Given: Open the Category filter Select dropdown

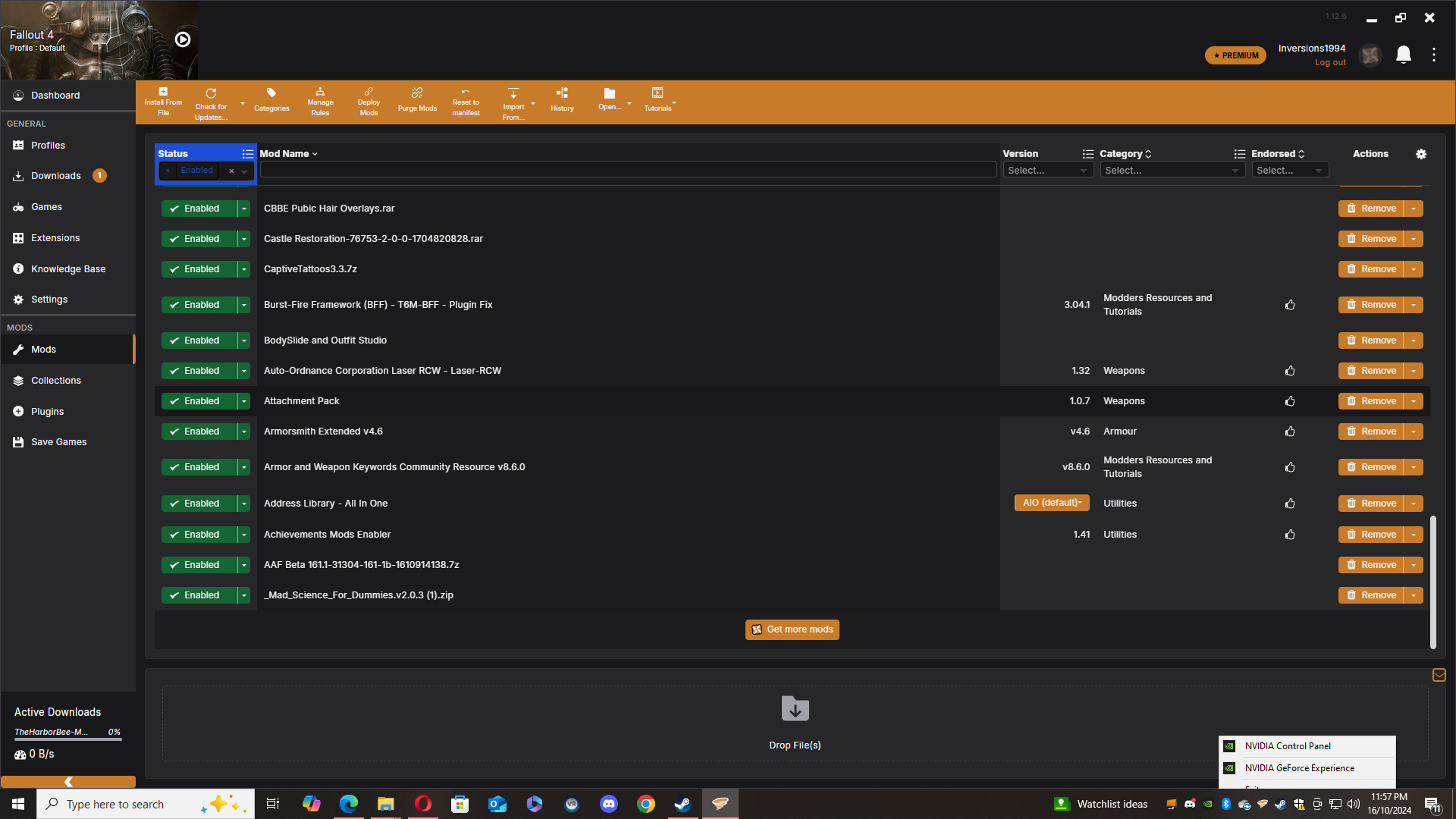Looking at the screenshot, I should tap(1170, 170).
